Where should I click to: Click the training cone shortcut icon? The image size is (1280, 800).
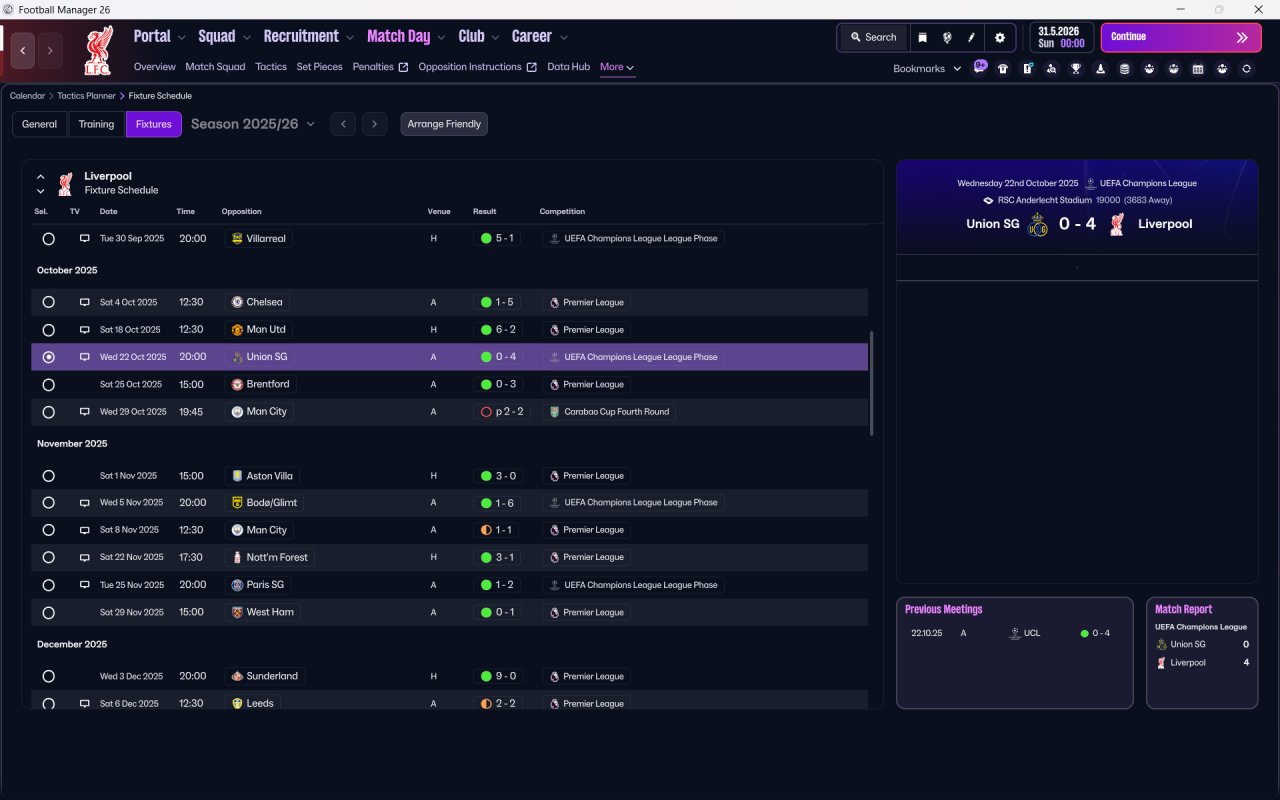[x=1100, y=69]
